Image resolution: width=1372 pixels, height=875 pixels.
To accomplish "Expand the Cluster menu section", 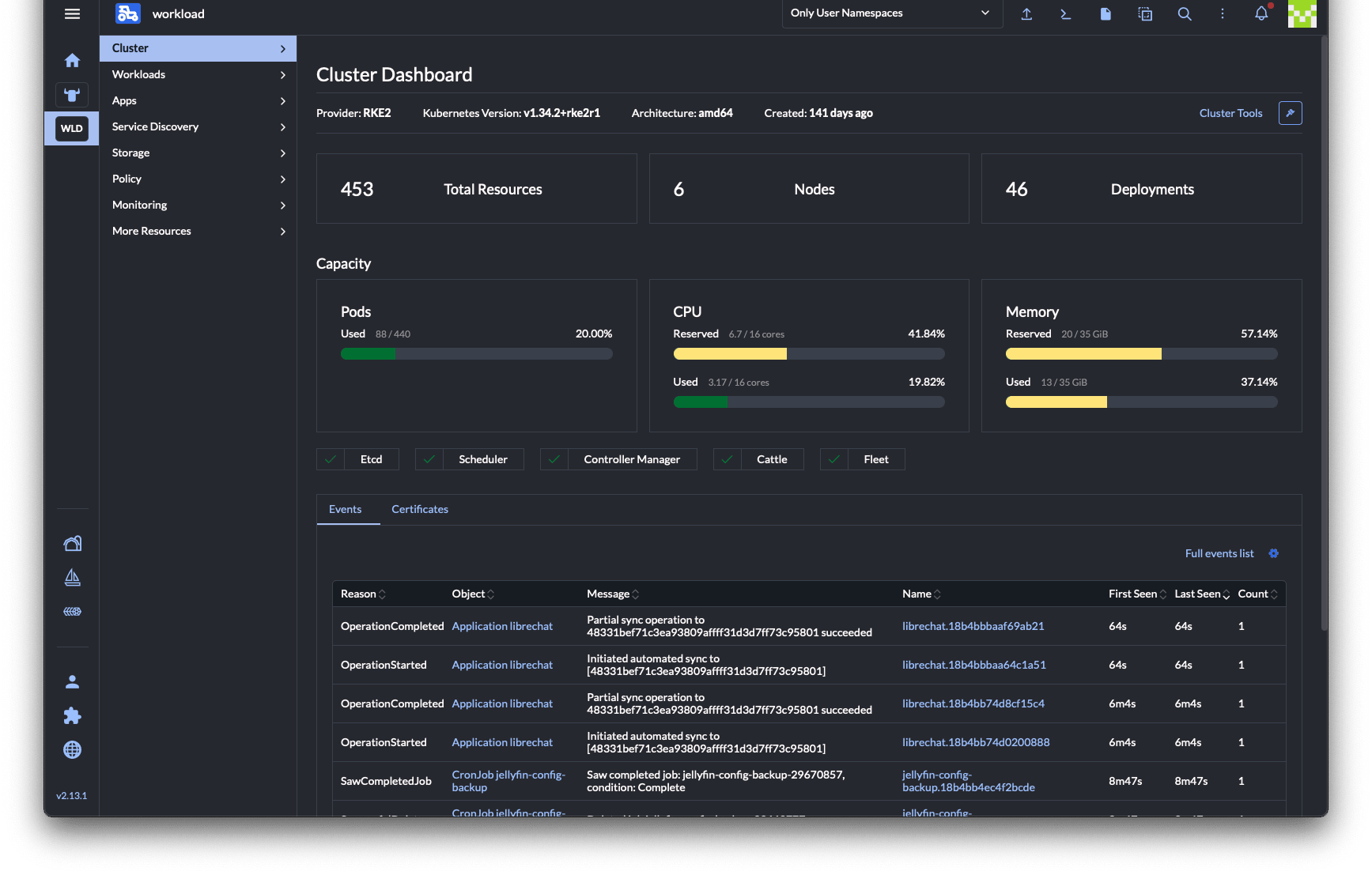I will [198, 48].
